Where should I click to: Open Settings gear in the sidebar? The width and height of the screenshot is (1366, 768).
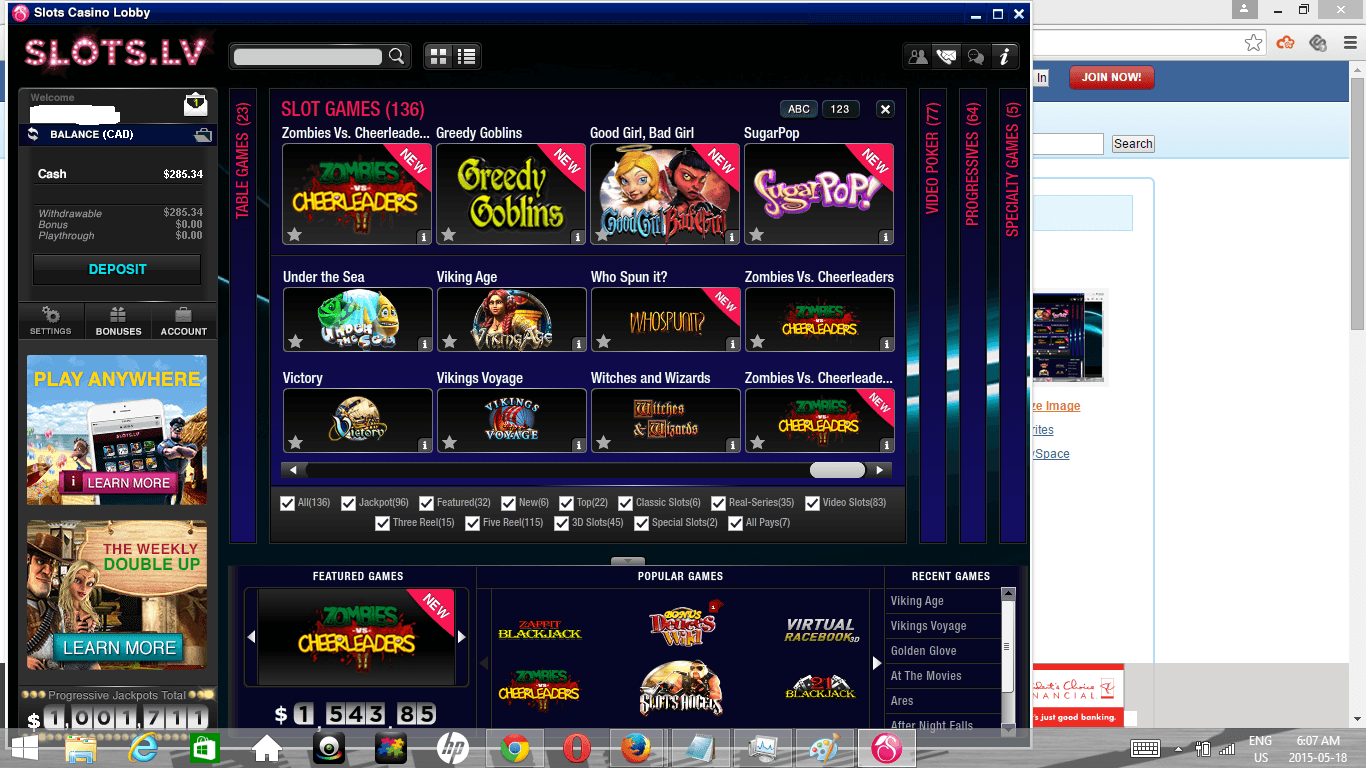point(50,320)
